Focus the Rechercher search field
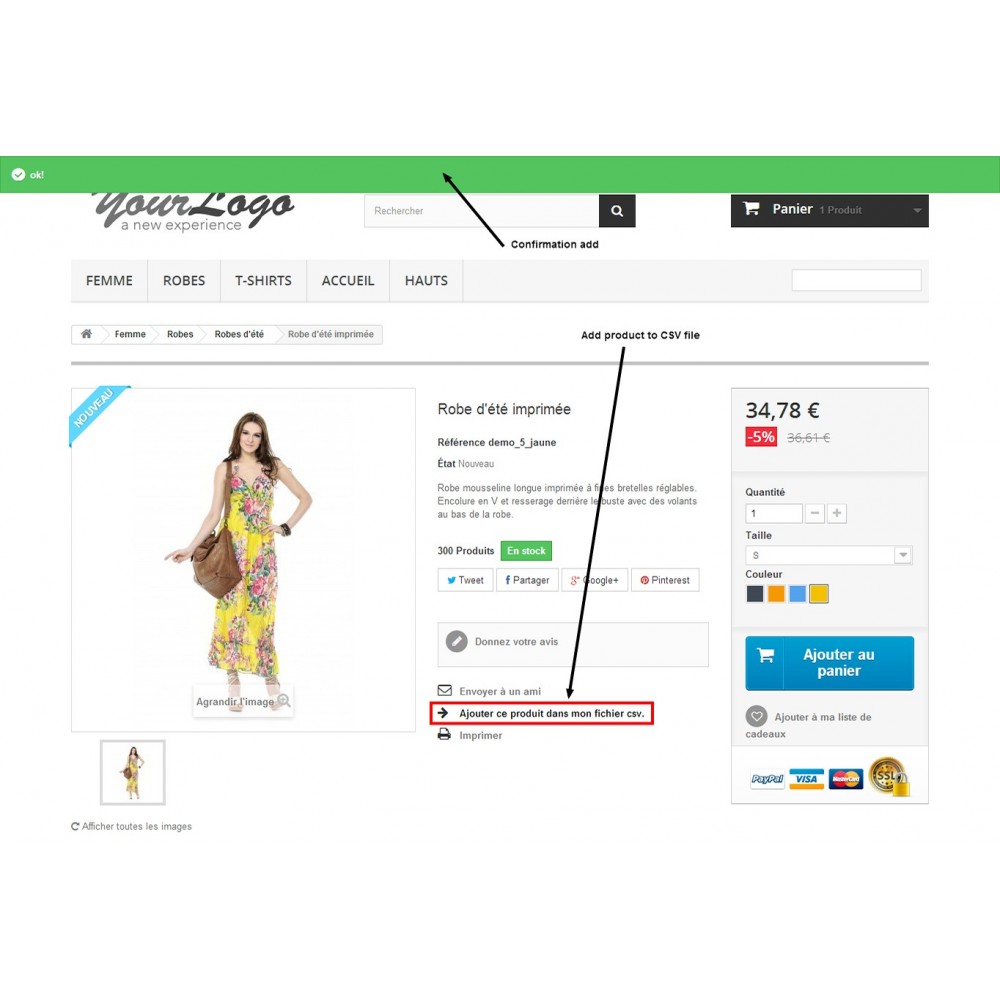 pyautogui.click(x=482, y=210)
